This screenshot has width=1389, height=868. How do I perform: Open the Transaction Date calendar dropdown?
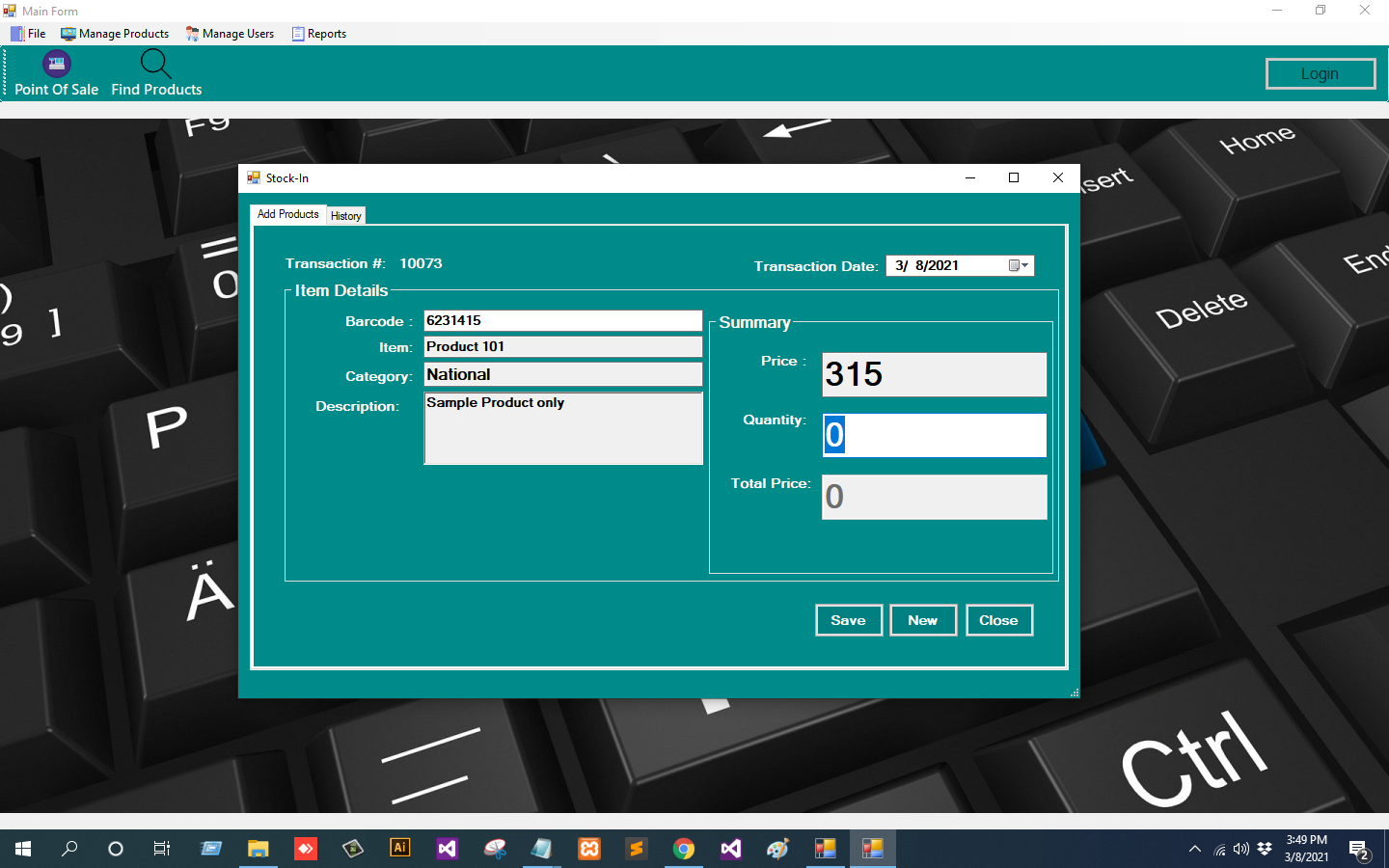tap(1019, 265)
